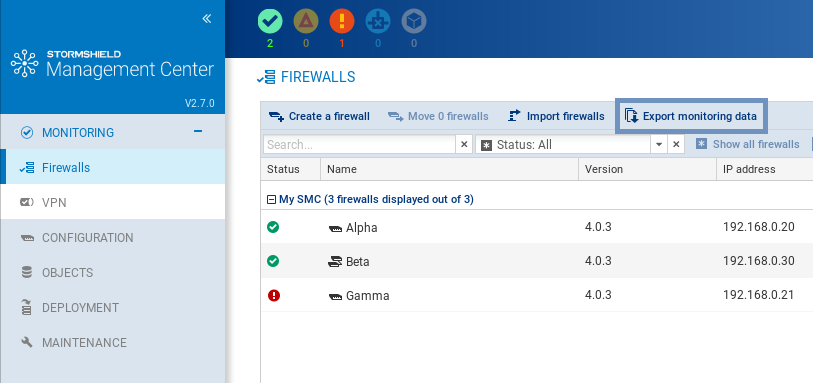Screen dimensions: 813x383
Task: Click IP address 192.168.0.20
Action: tap(759, 226)
